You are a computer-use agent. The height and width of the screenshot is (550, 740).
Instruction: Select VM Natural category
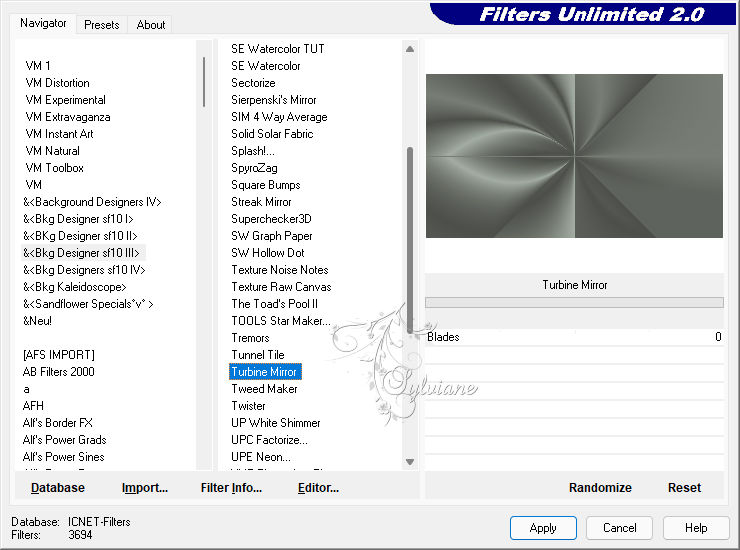coord(52,151)
